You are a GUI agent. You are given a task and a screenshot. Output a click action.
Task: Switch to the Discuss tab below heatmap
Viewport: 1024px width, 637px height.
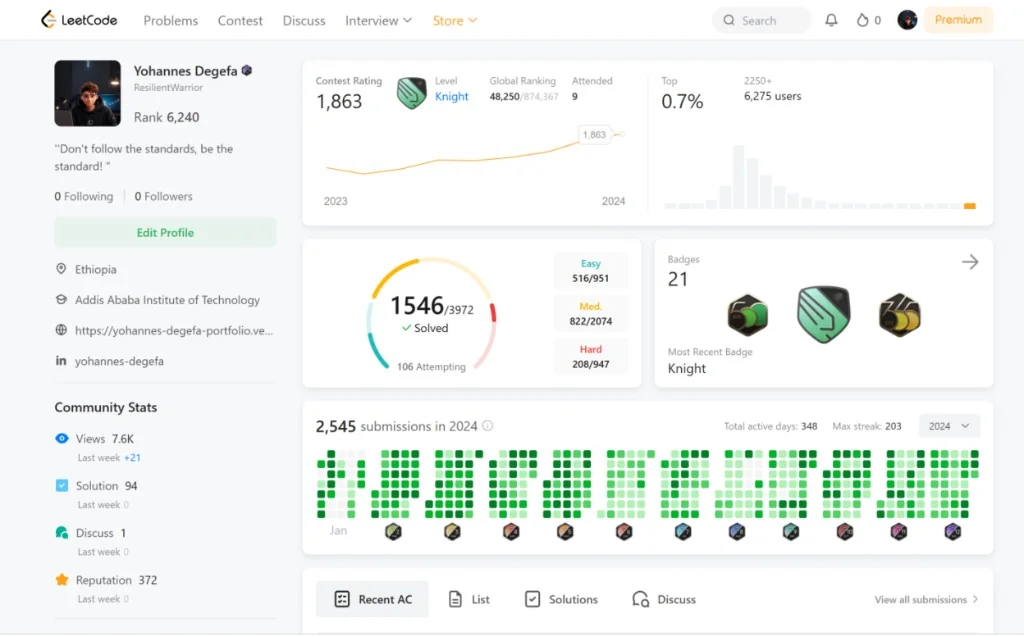tap(664, 599)
